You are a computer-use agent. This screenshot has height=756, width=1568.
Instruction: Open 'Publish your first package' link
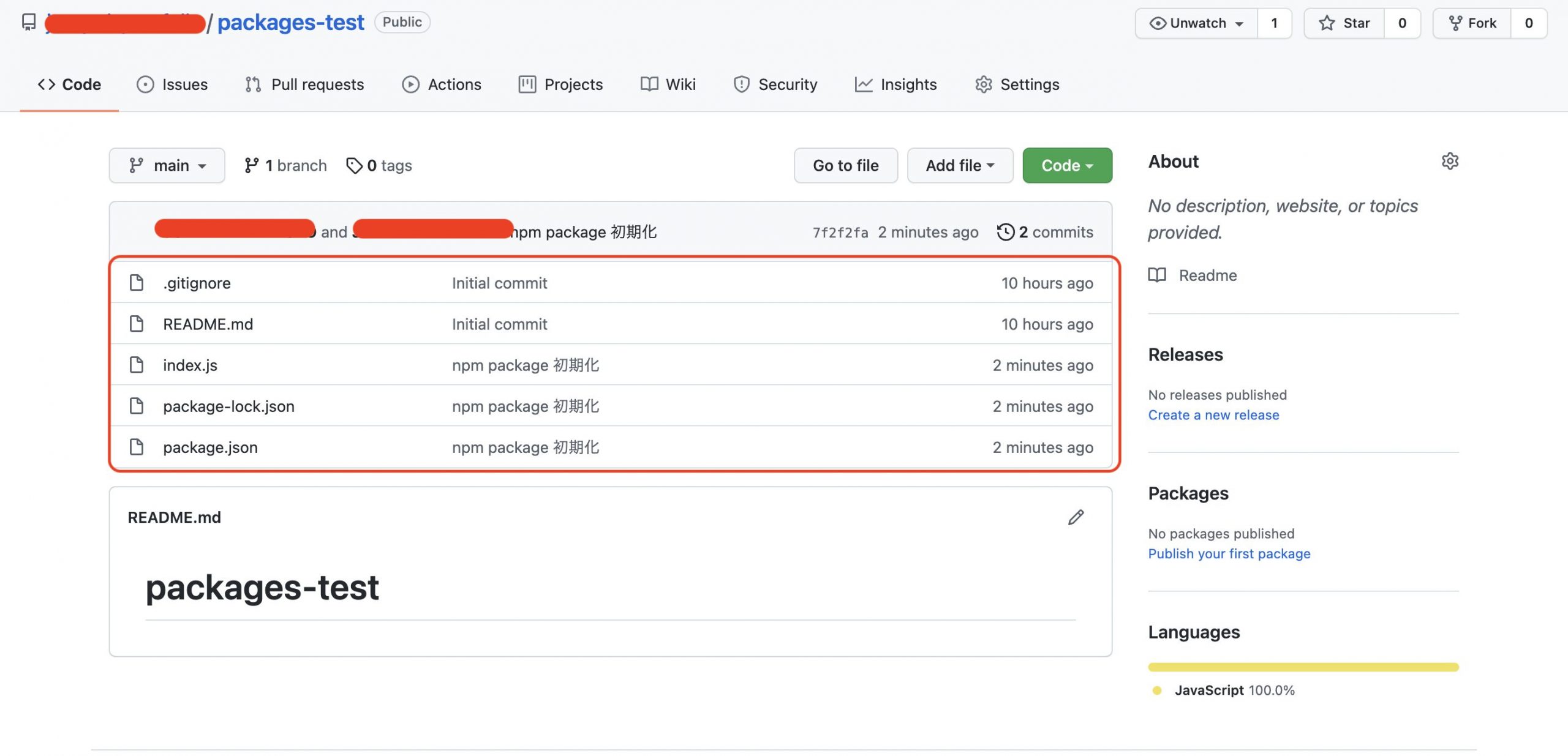[x=1229, y=553]
